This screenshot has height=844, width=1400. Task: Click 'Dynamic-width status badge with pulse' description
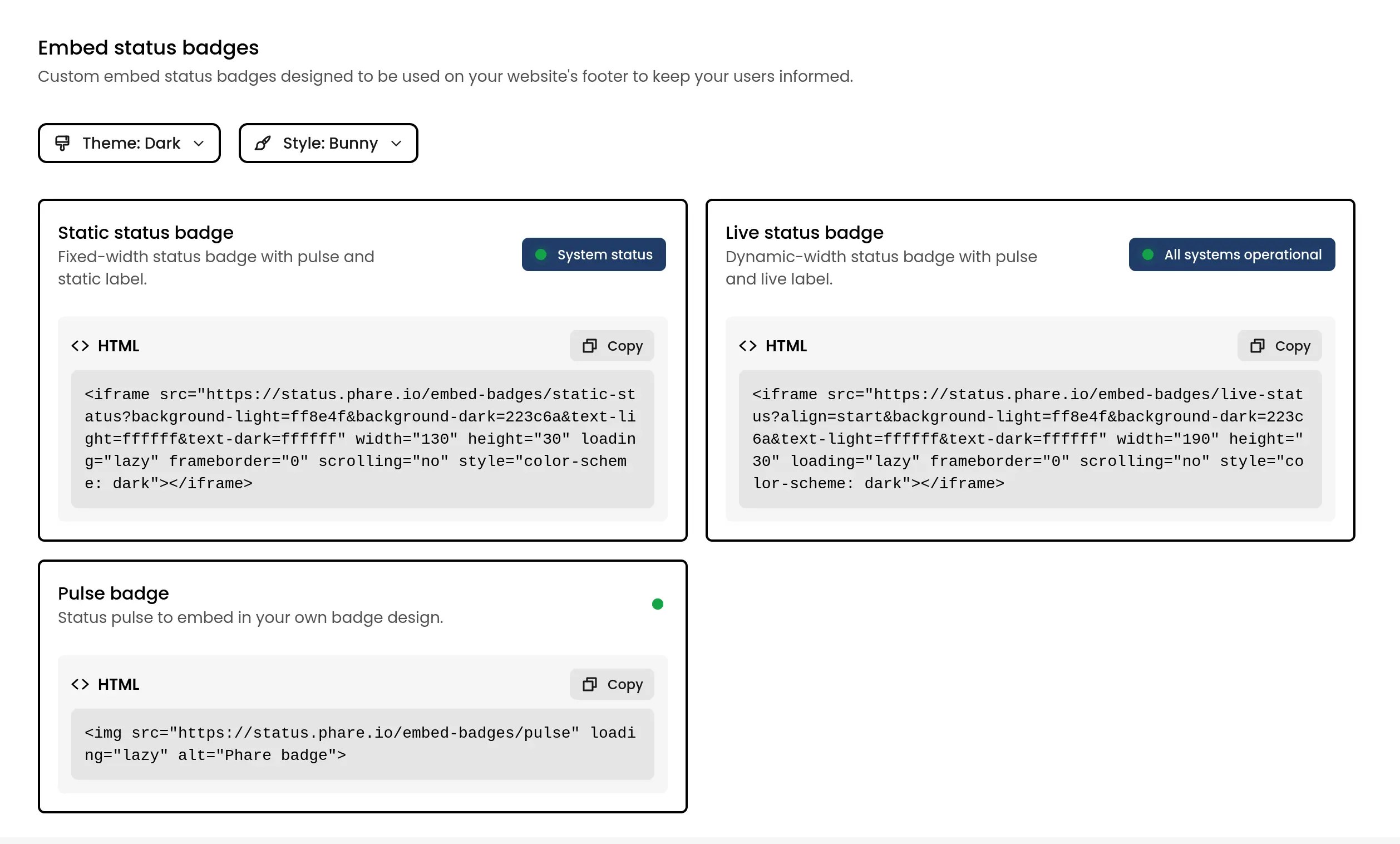881,268
